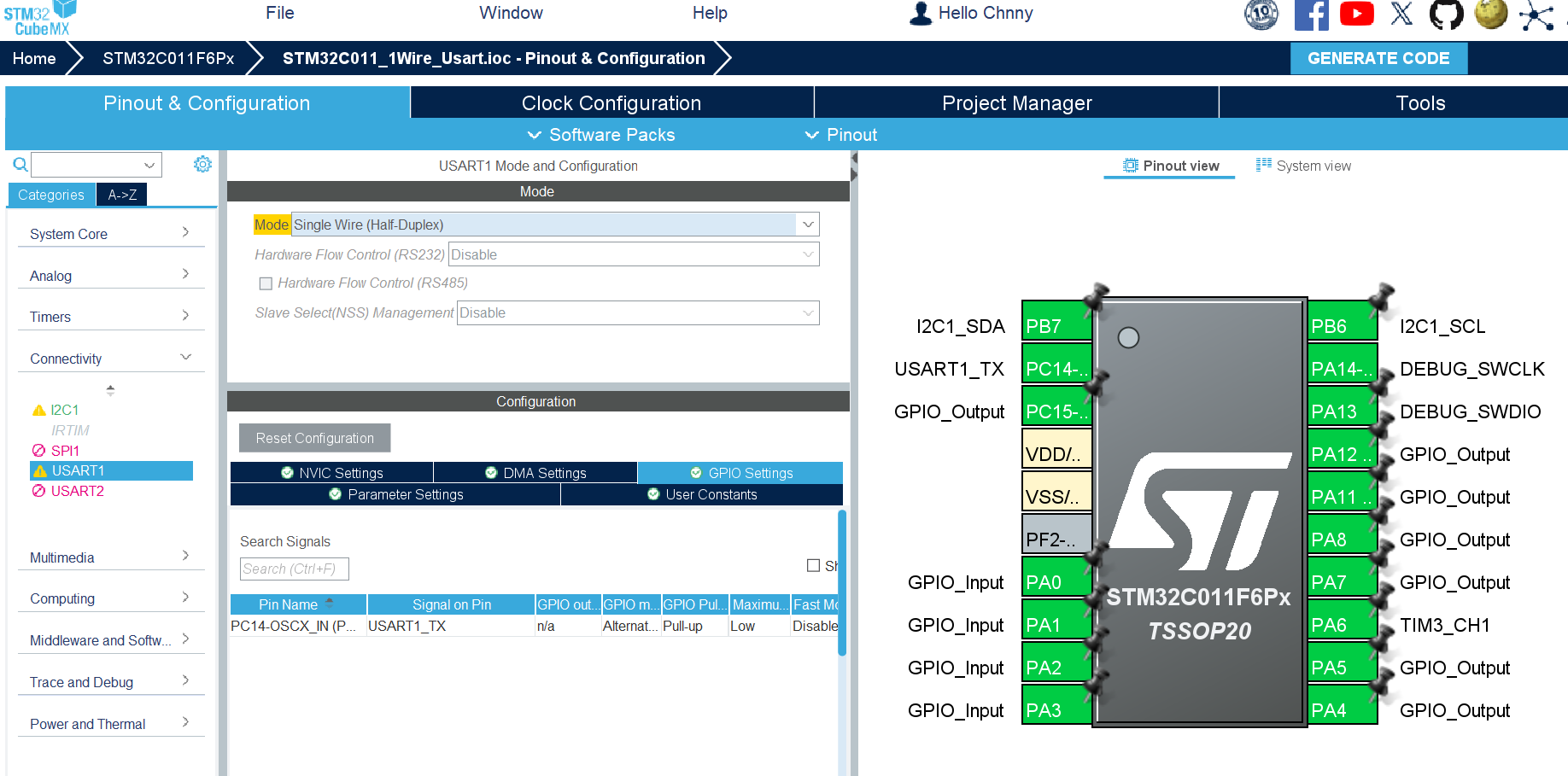Expand the Timers category

(x=111, y=317)
